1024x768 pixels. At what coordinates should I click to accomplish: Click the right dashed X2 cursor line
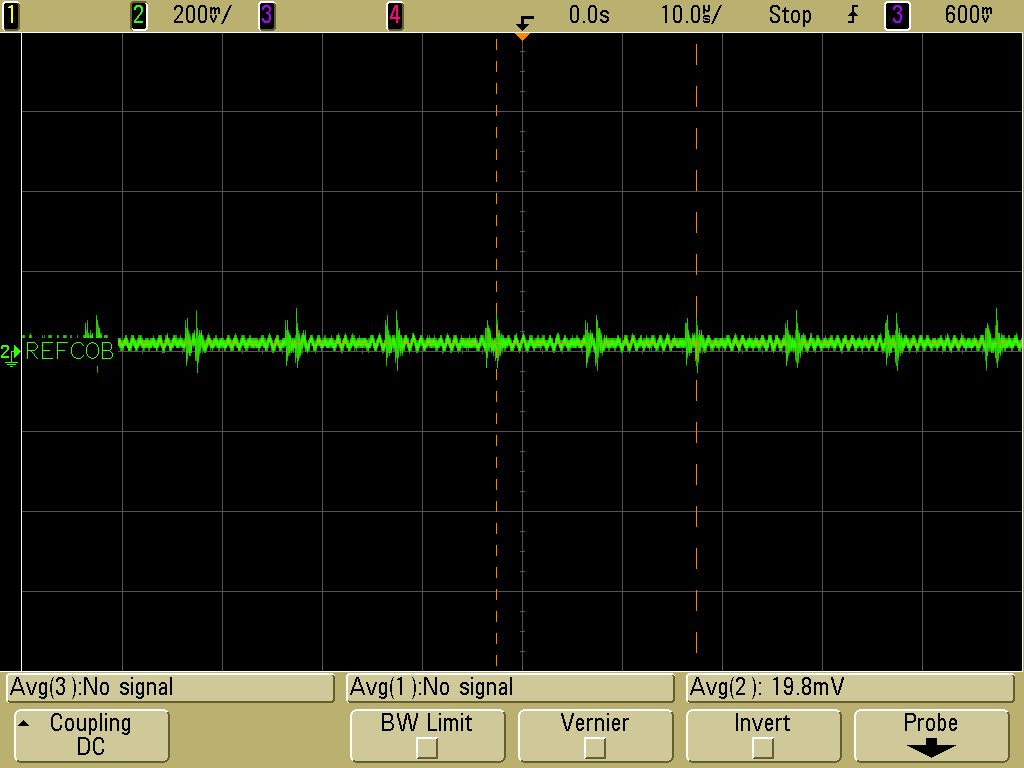(x=696, y=349)
